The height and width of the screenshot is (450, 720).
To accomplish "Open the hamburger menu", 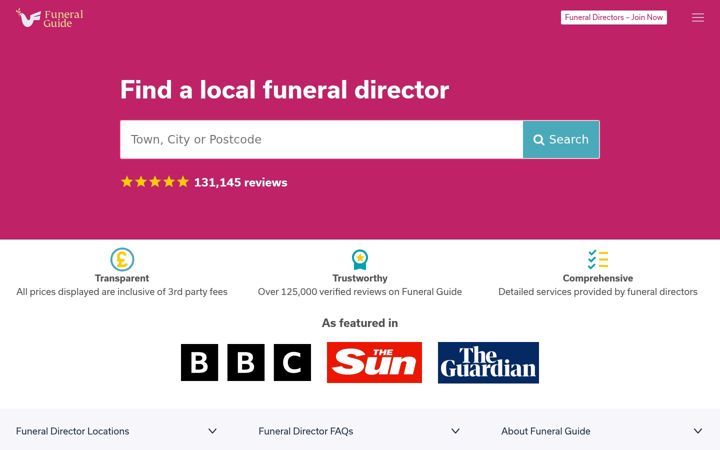I will coord(698,17).
